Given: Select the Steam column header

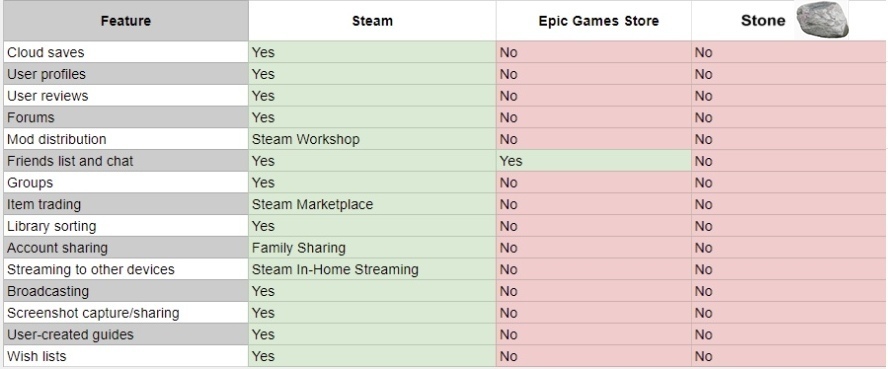Looking at the screenshot, I should click(372, 21).
